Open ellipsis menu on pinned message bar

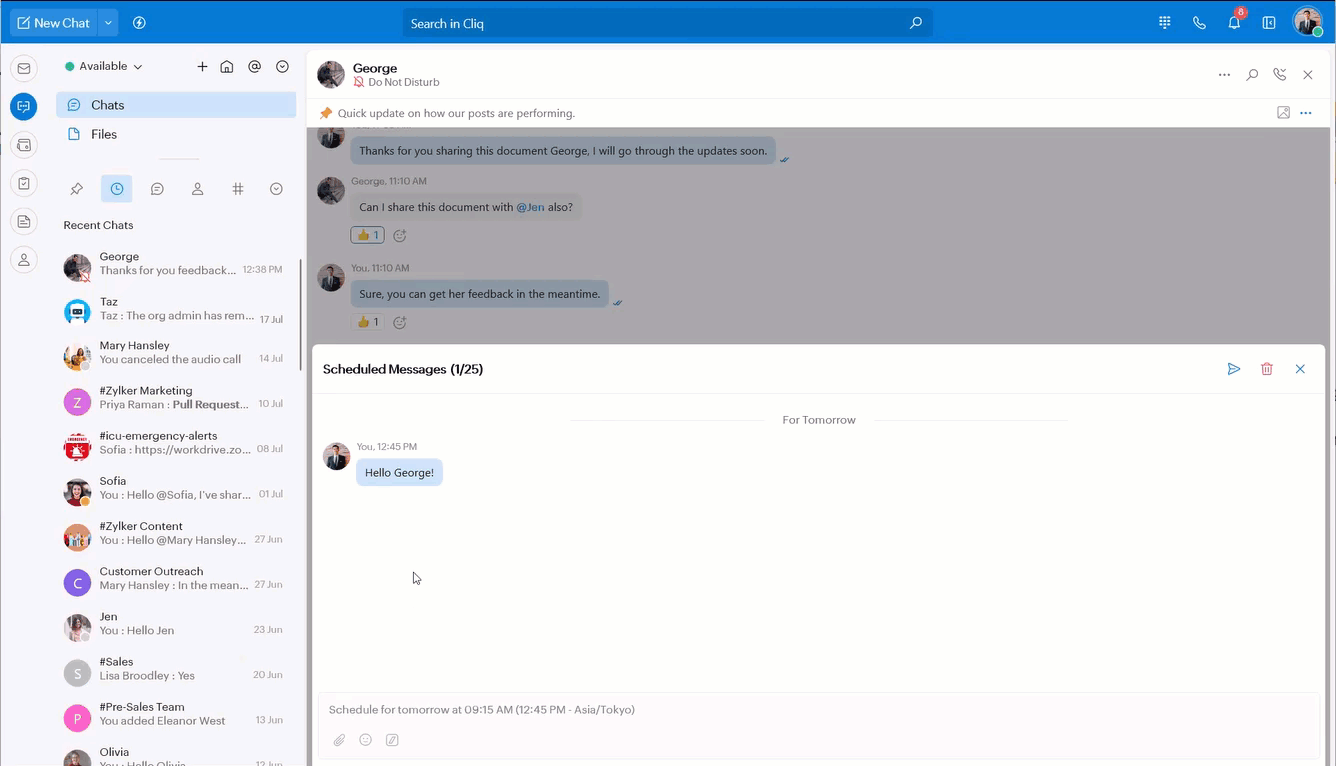coord(1306,113)
